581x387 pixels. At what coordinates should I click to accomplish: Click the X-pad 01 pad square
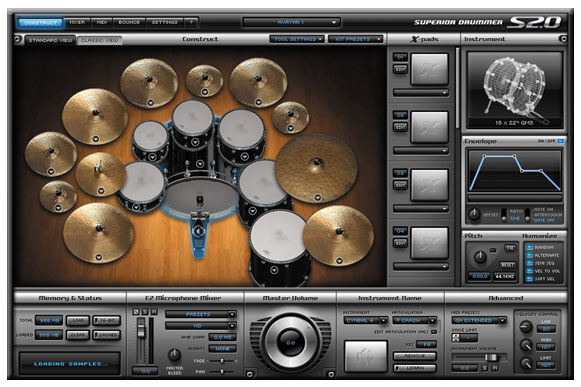point(429,69)
